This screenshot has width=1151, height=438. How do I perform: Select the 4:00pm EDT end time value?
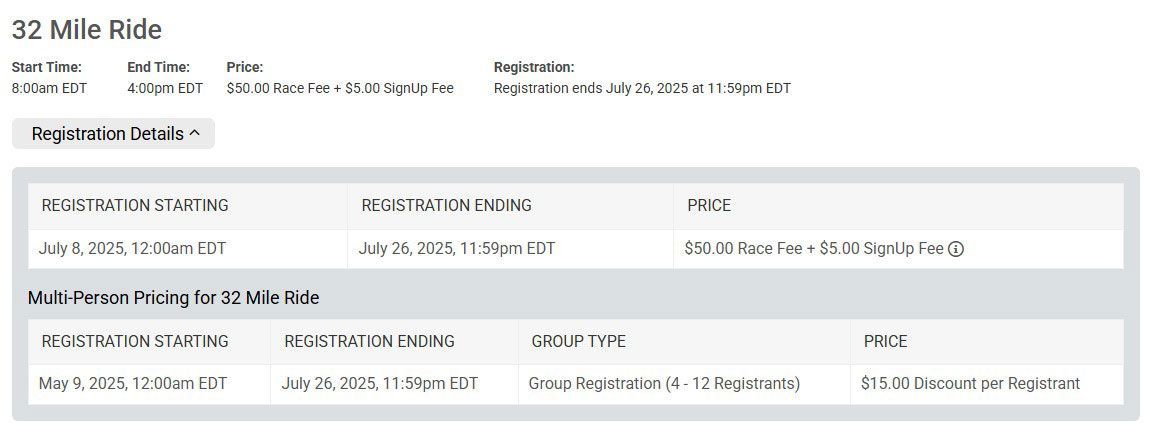click(165, 89)
